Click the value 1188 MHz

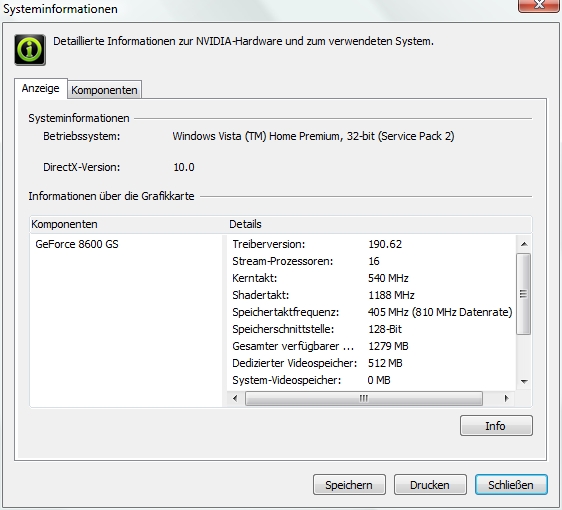[x=391, y=295]
